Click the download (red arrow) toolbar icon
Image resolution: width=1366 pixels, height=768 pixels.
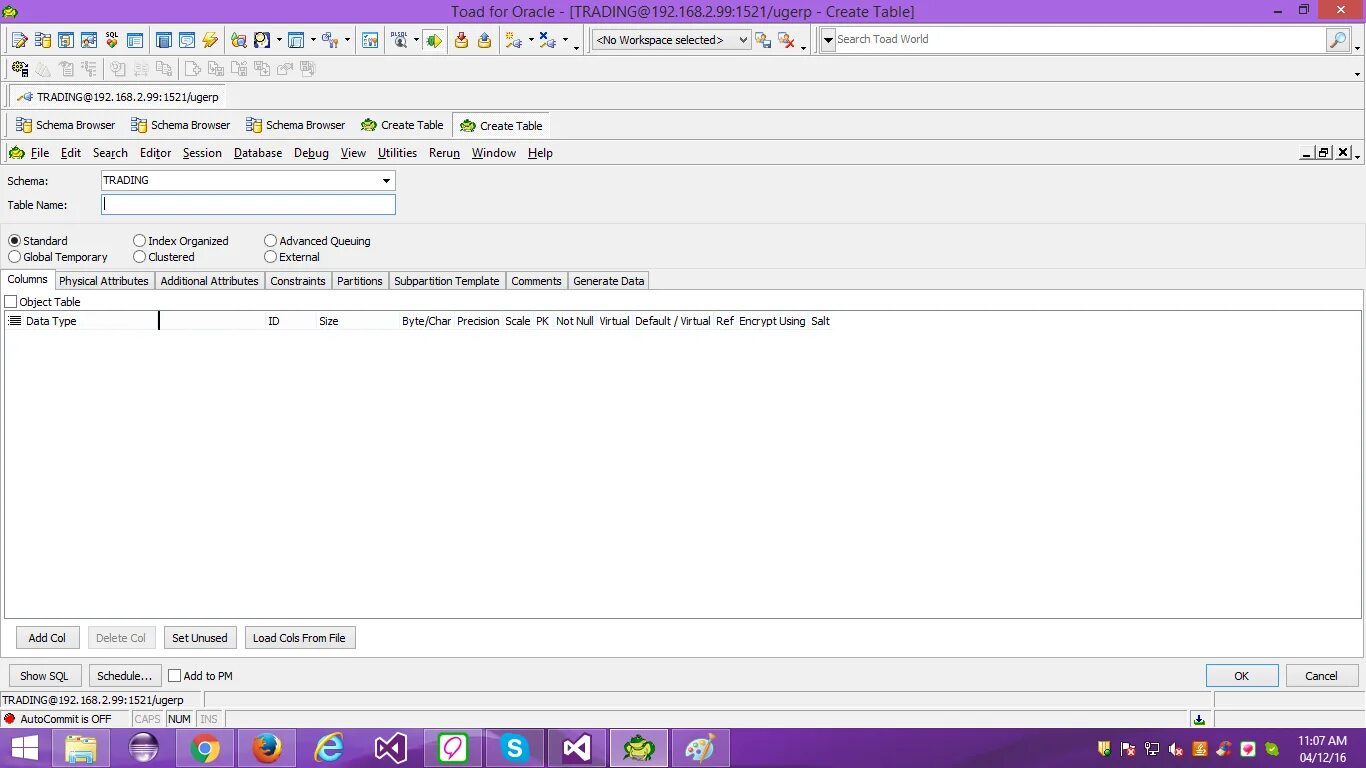[x=461, y=40]
